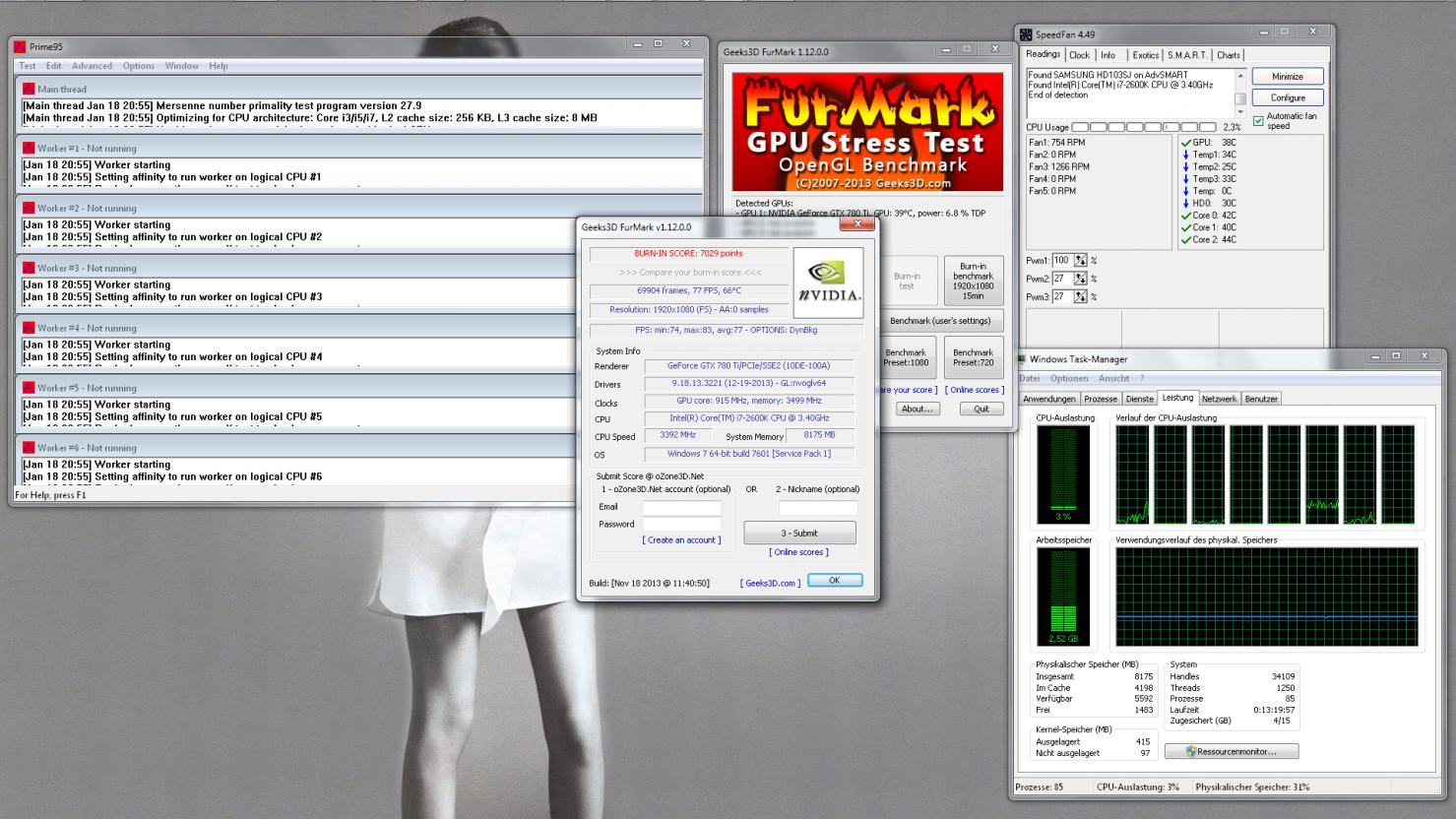Click Core 0 green check icon in SpeedFan
1456x819 pixels.
point(1185,215)
